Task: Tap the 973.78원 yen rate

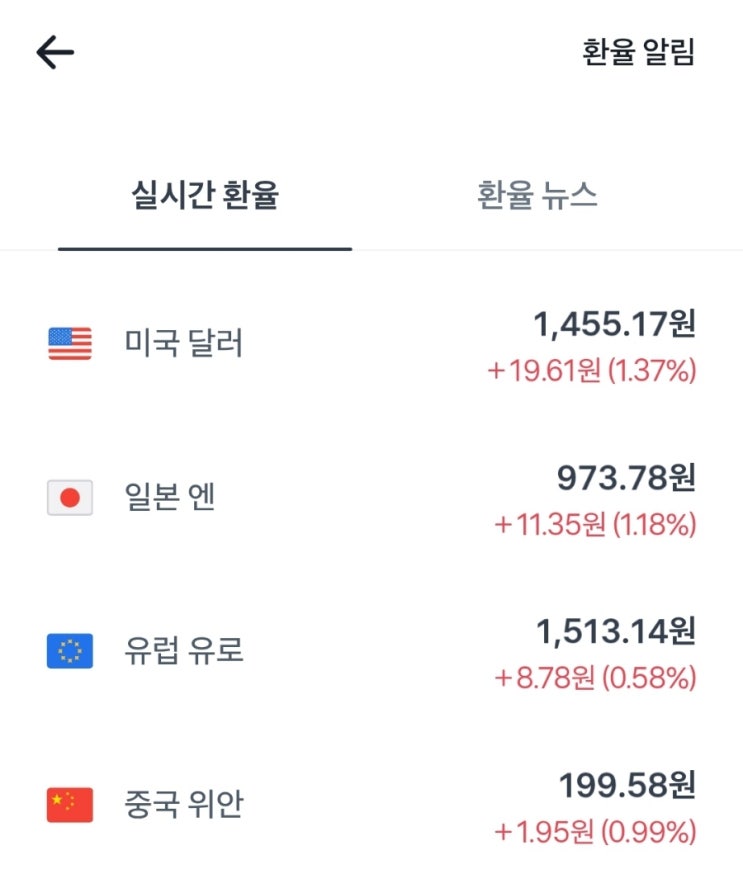Action: [x=626, y=477]
